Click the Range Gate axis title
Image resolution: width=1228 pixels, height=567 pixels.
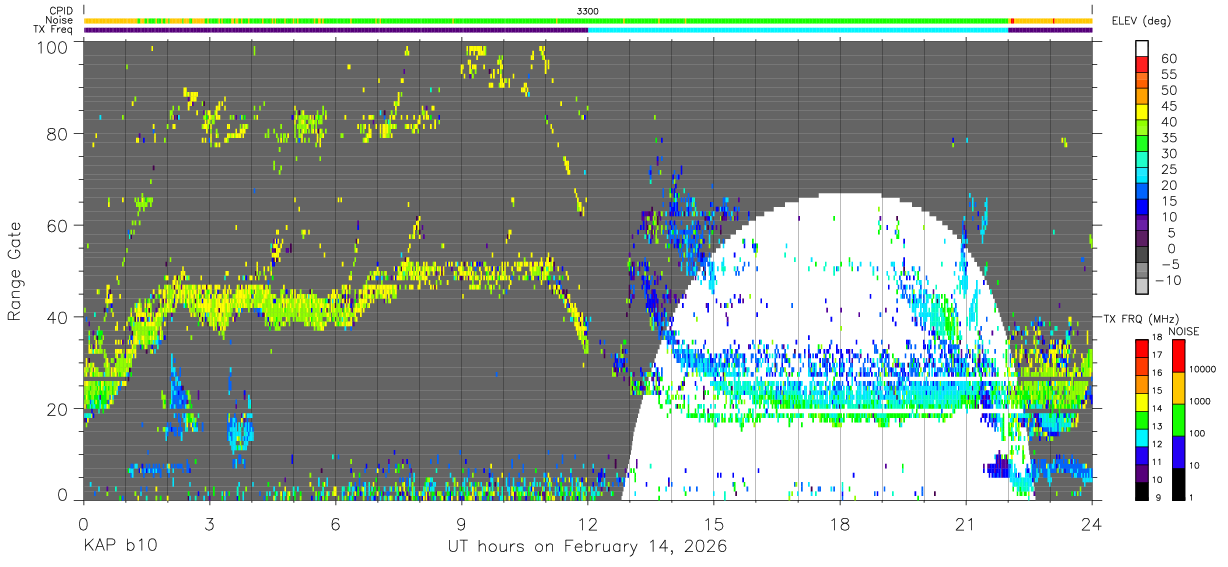point(16,272)
